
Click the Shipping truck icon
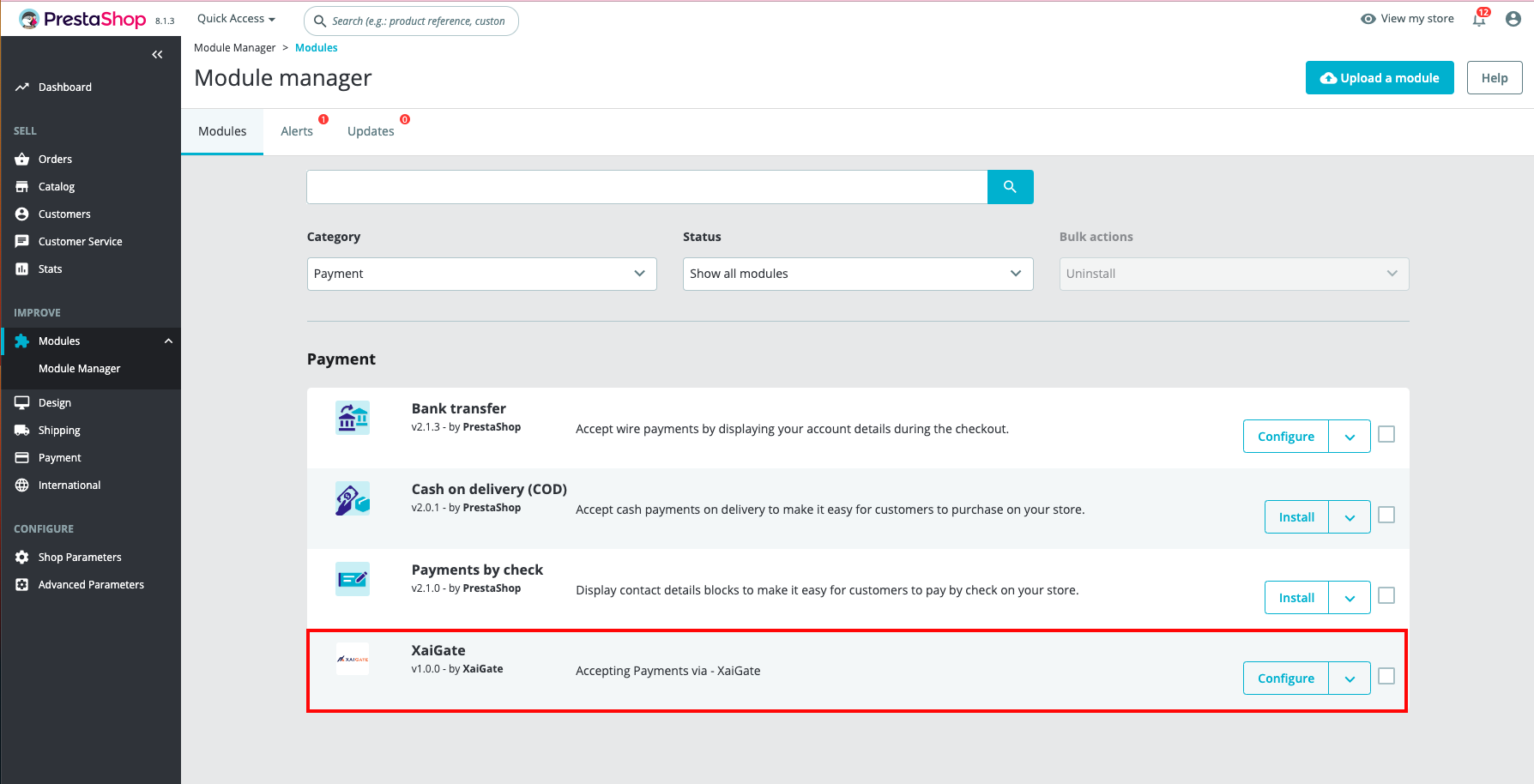pos(22,430)
